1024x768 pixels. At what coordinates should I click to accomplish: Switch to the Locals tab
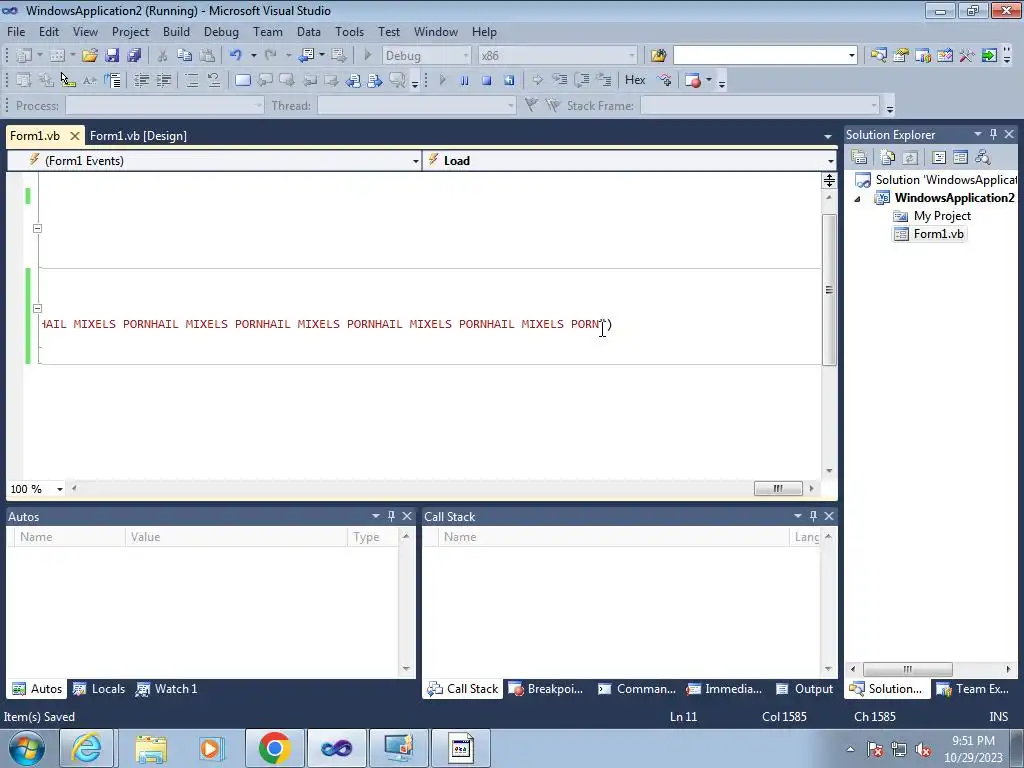(99, 688)
